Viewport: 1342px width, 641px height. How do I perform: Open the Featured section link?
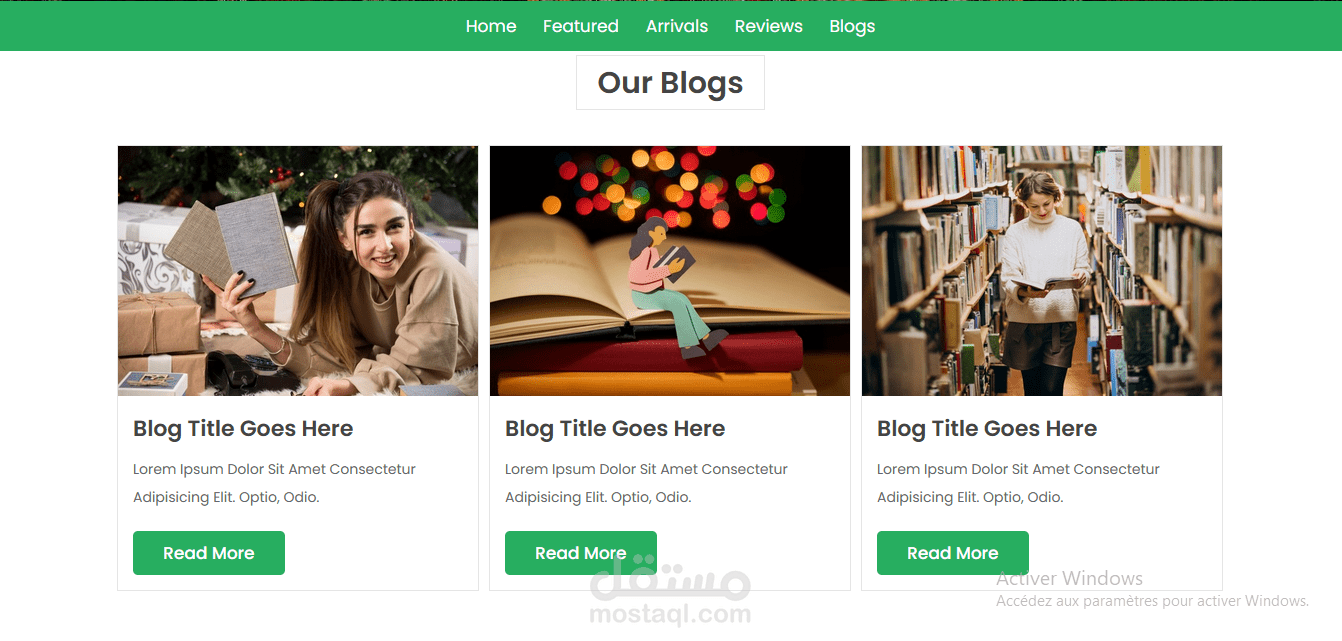581,26
